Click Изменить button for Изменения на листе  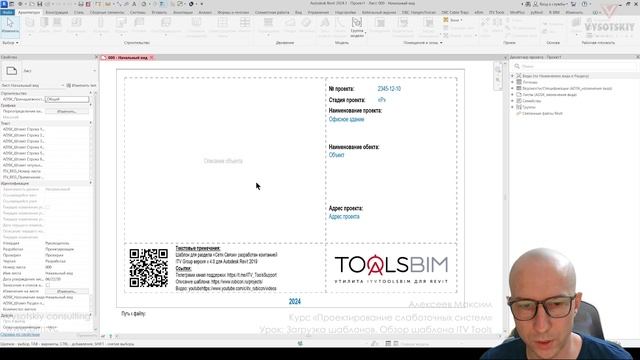(67, 291)
